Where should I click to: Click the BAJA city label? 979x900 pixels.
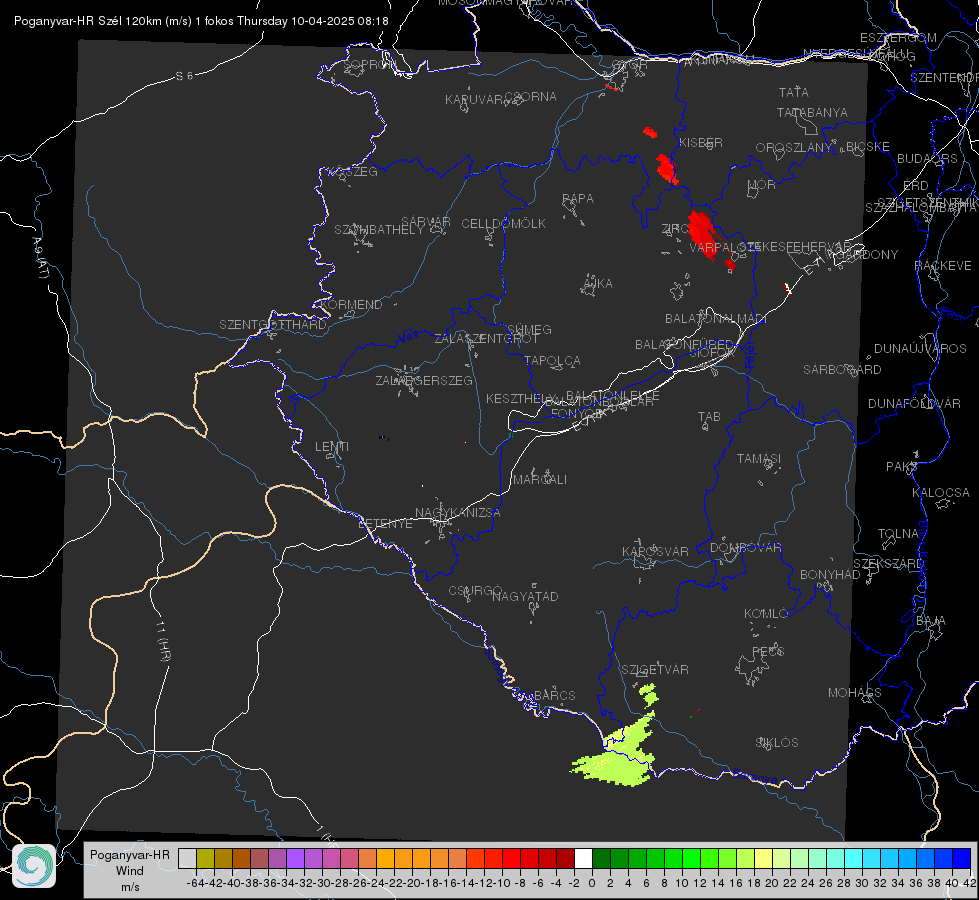[931, 620]
